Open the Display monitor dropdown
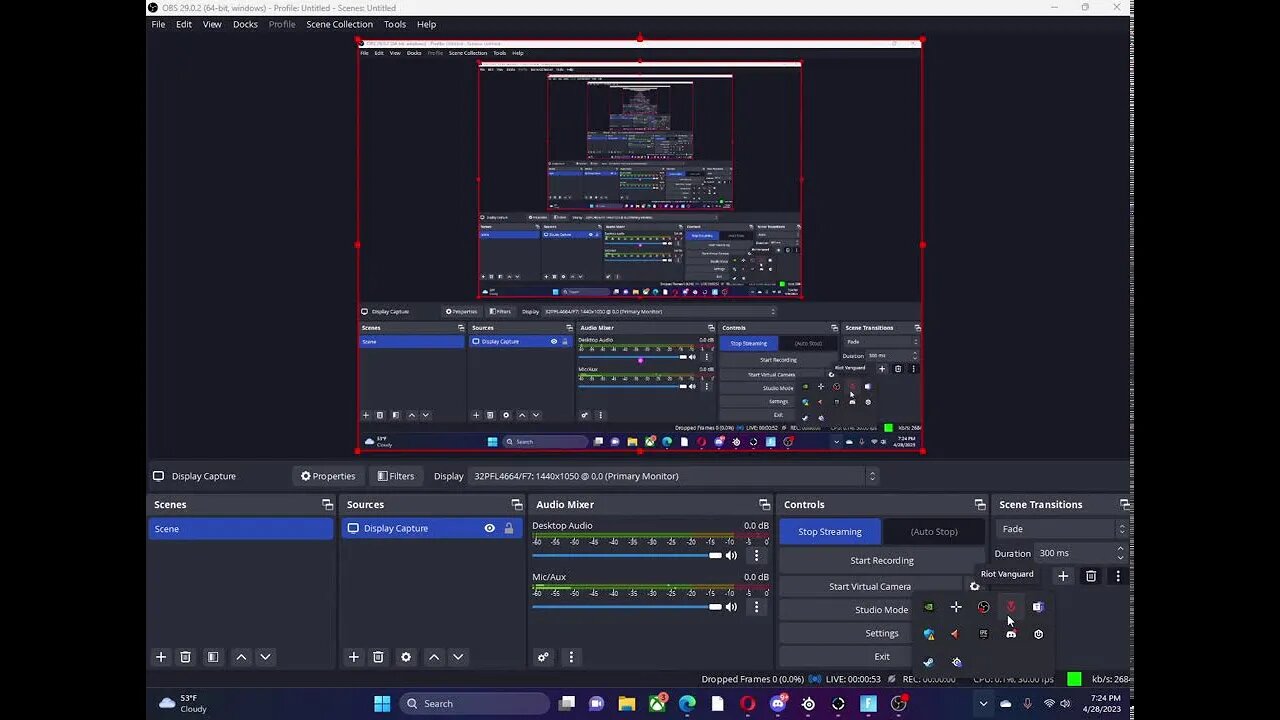The height and width of the screenshot is (720, 1280). [674, 476]
